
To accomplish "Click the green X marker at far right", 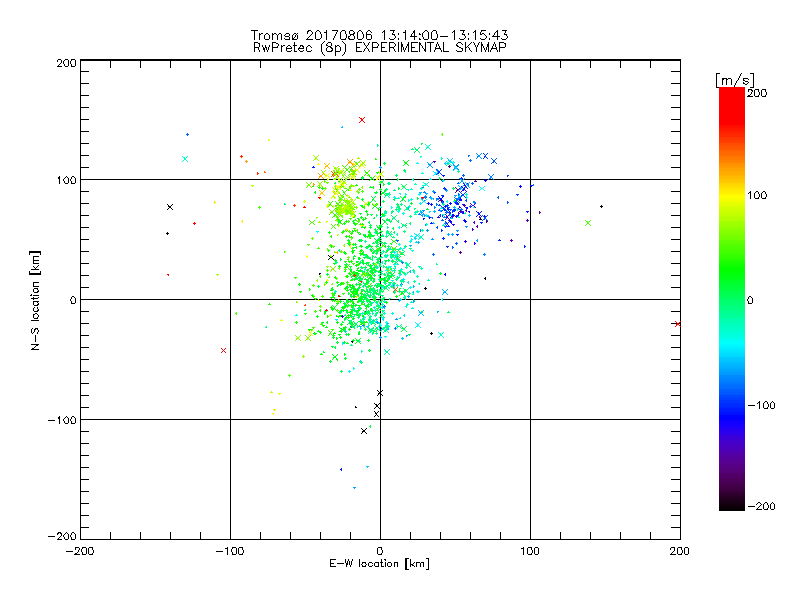I will [x=588, y=223].
